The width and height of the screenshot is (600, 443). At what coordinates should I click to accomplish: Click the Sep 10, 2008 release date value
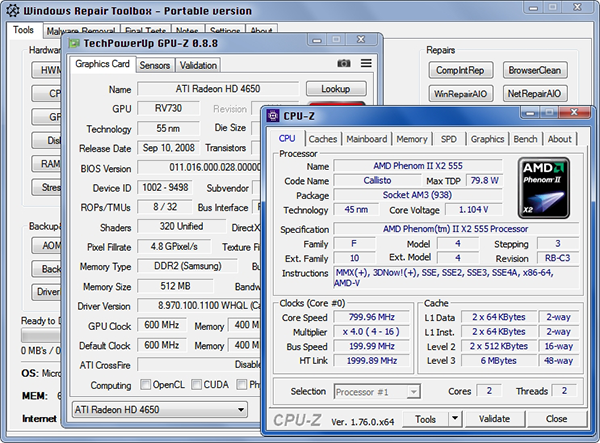pyautogui.click(x=168, y=148)
